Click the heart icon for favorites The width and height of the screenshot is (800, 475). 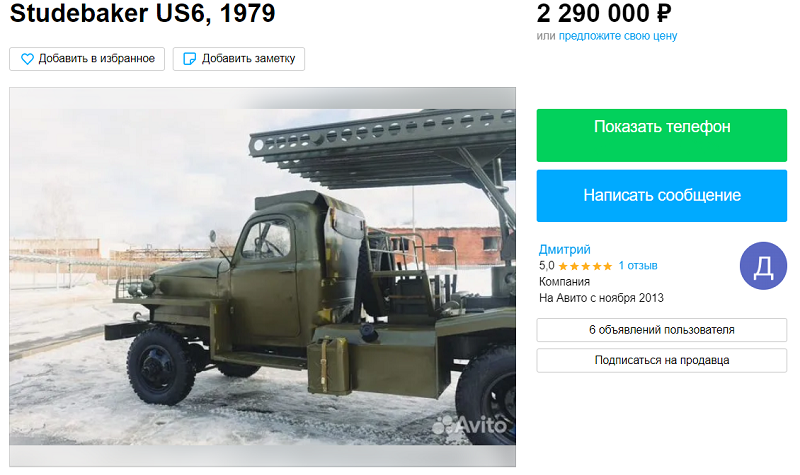[27, 59]
